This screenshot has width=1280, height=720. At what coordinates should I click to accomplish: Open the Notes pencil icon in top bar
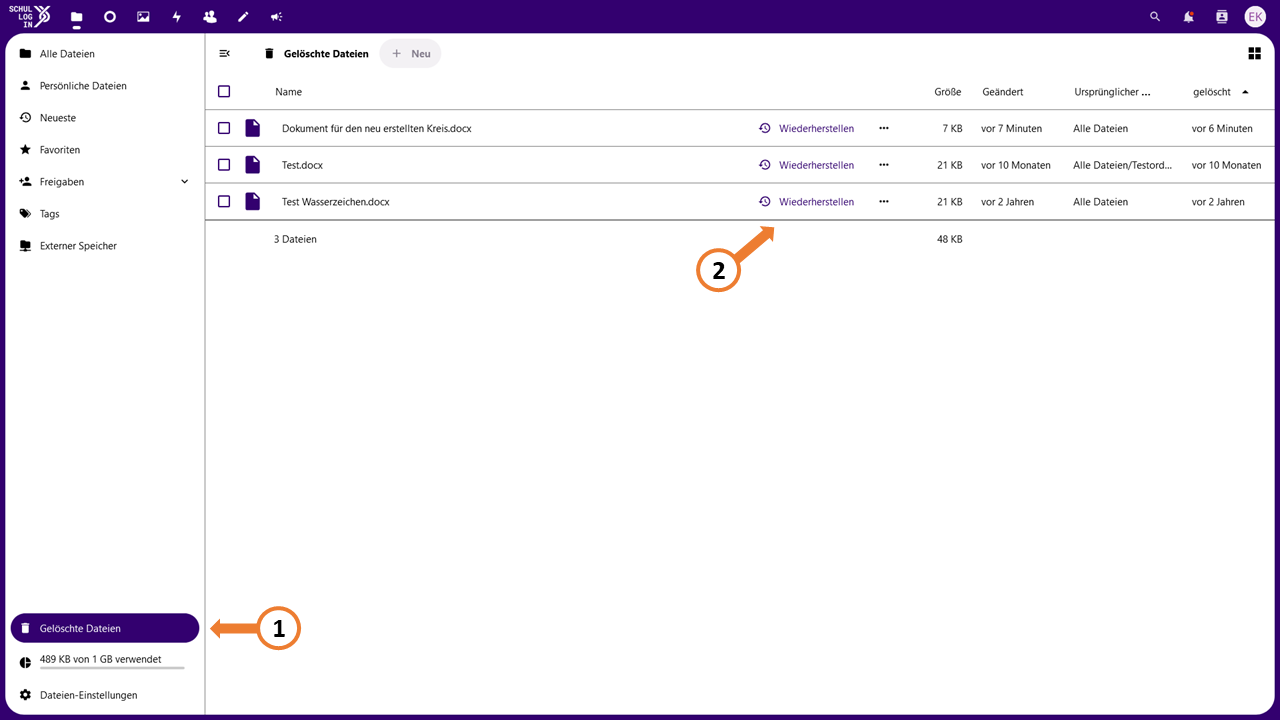pyautogui.click(x=243, y=17)
